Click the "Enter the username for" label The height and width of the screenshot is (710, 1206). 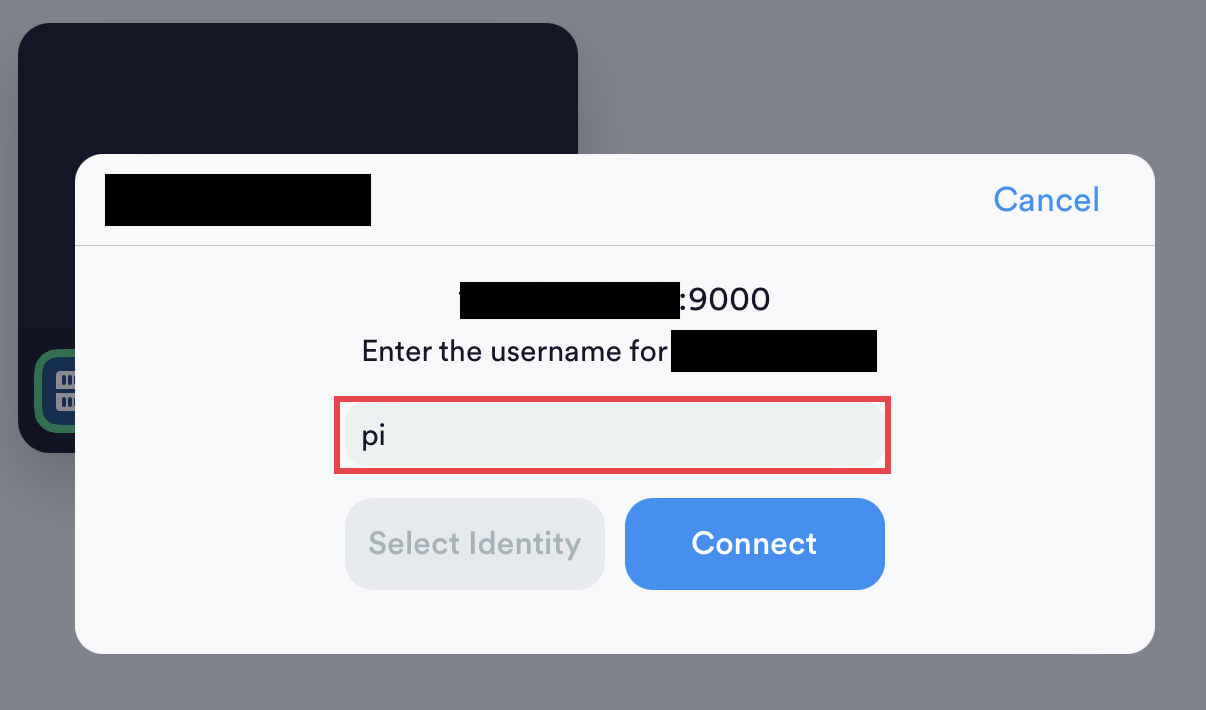[x=514, y=352]
